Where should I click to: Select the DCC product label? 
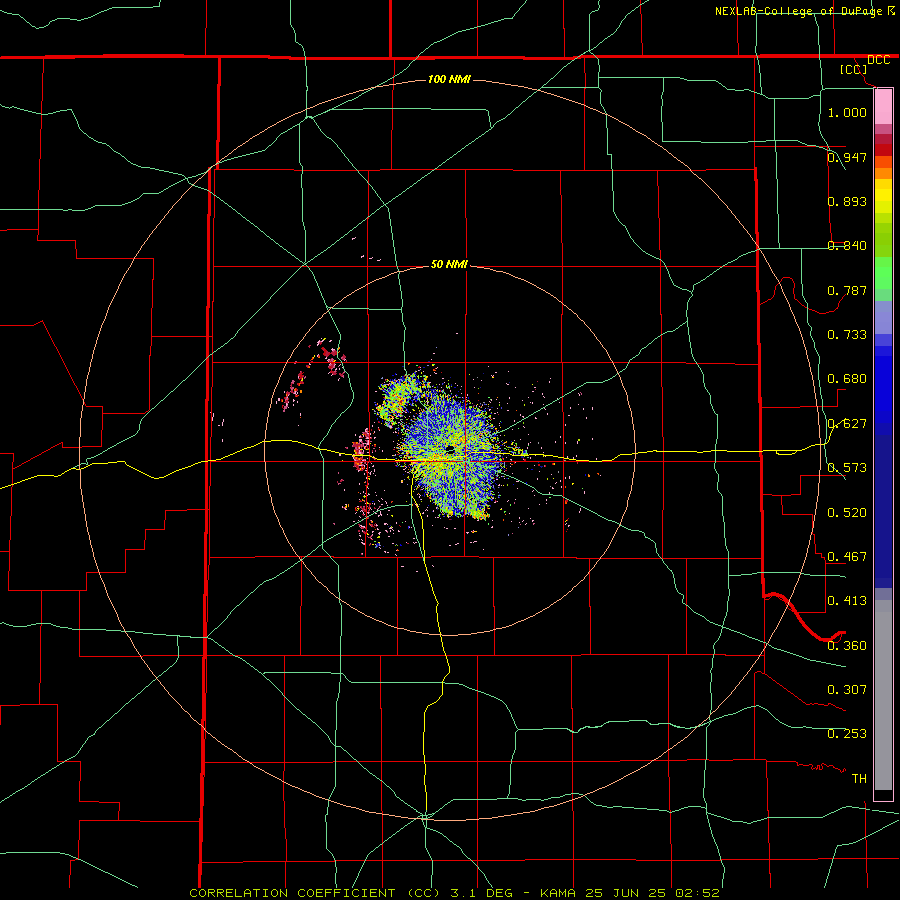tap(878, 60)
